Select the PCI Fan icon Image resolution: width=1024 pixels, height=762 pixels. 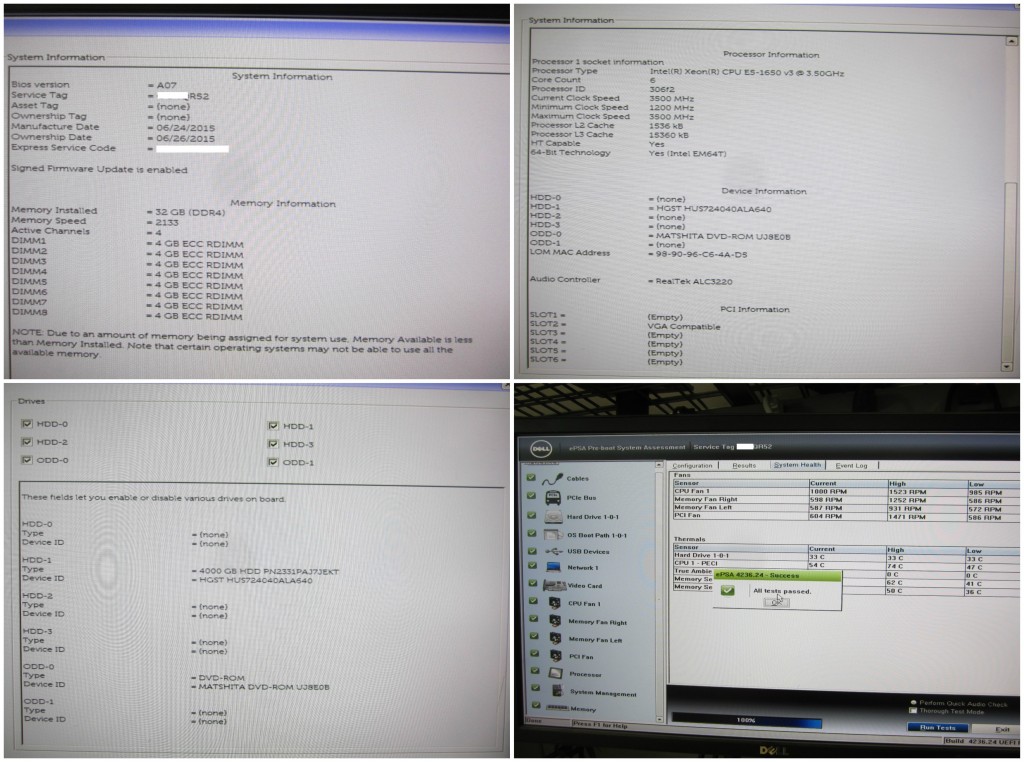click(x=556, y=656)
